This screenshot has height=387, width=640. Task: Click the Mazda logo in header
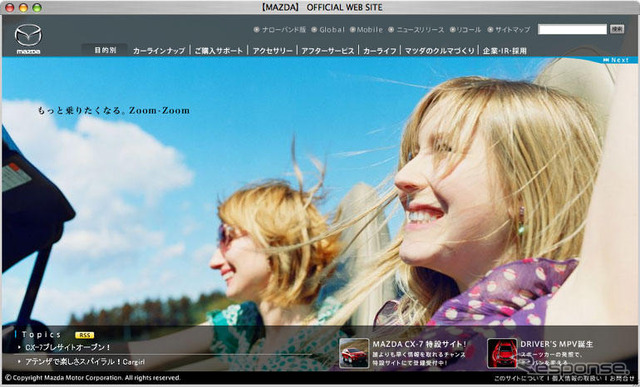point(28,39)
